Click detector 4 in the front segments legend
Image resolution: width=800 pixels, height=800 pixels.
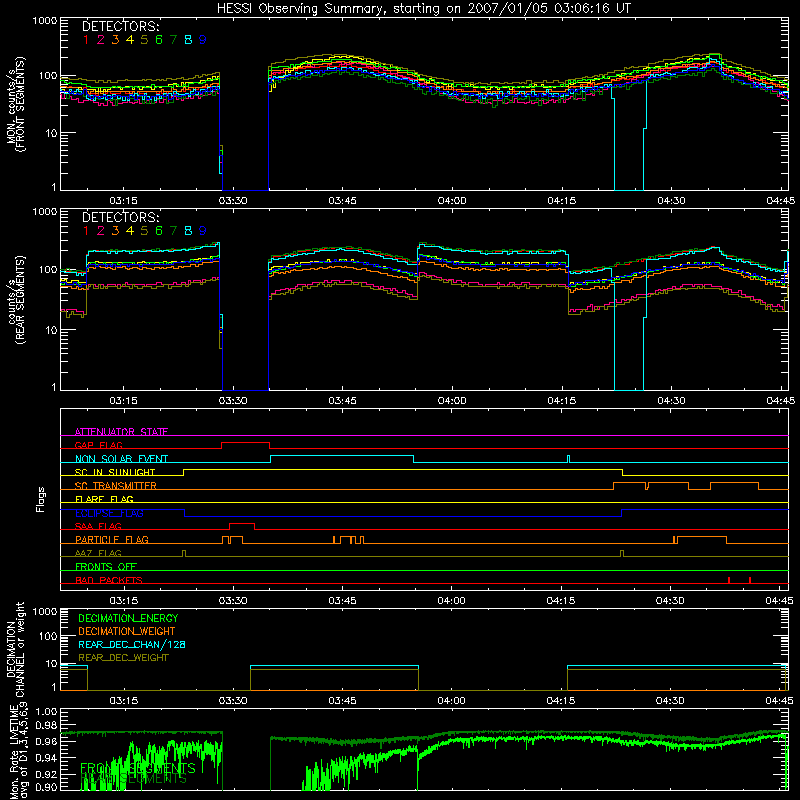(130, 40)
